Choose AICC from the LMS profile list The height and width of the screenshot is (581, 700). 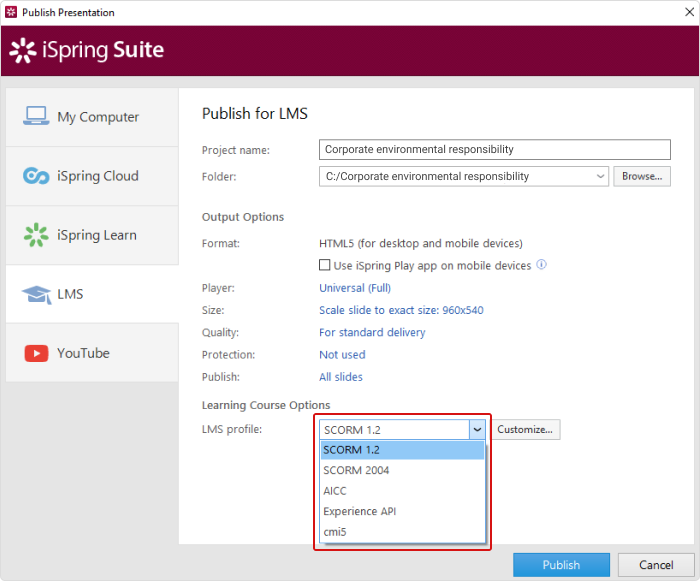[402, 491]
